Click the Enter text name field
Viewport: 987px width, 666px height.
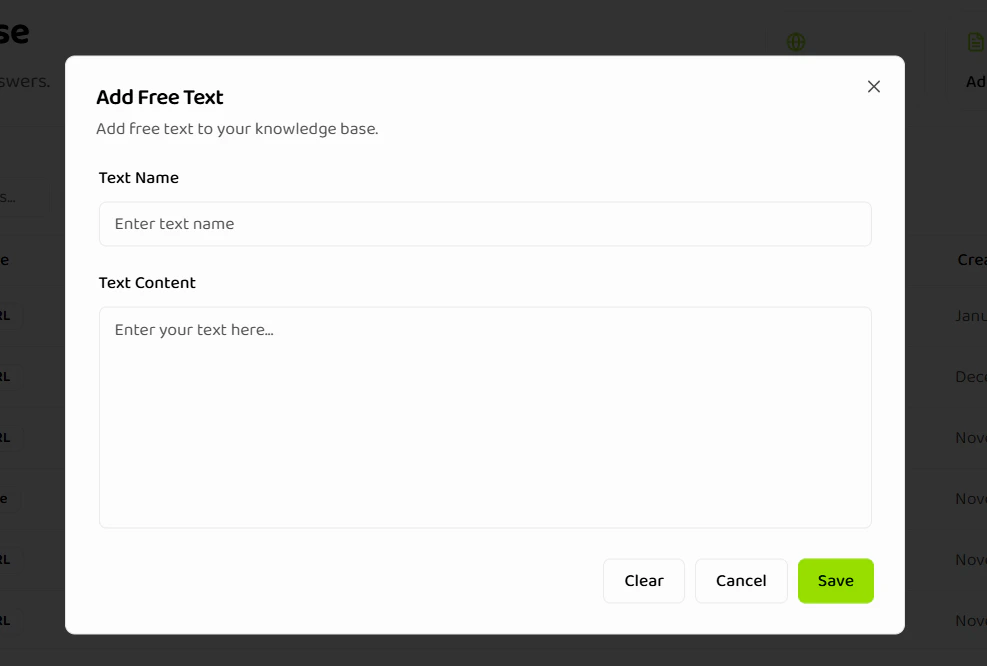click(485, 223)
